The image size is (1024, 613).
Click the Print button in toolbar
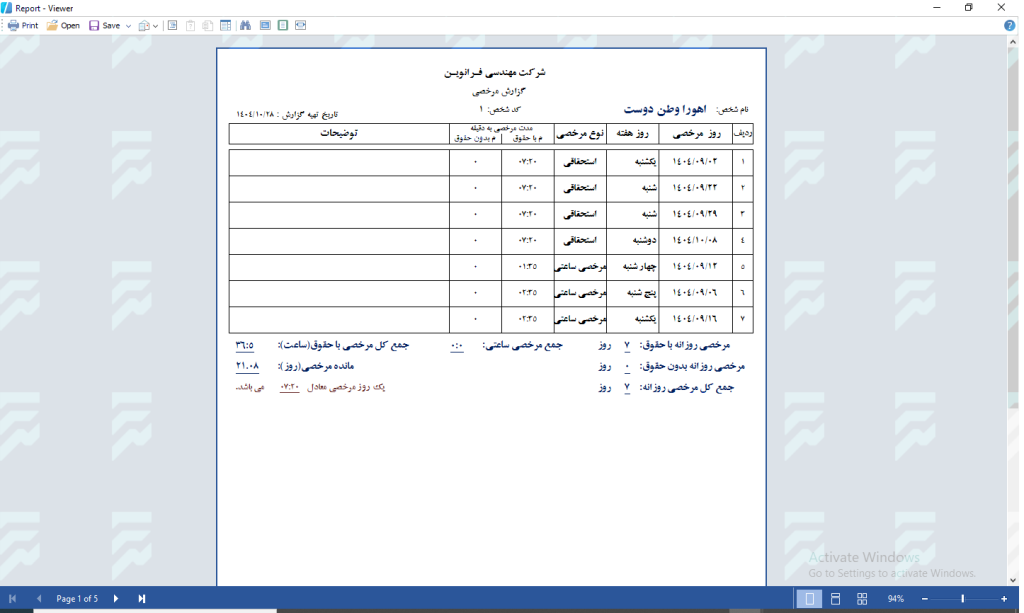pos(22,25)
